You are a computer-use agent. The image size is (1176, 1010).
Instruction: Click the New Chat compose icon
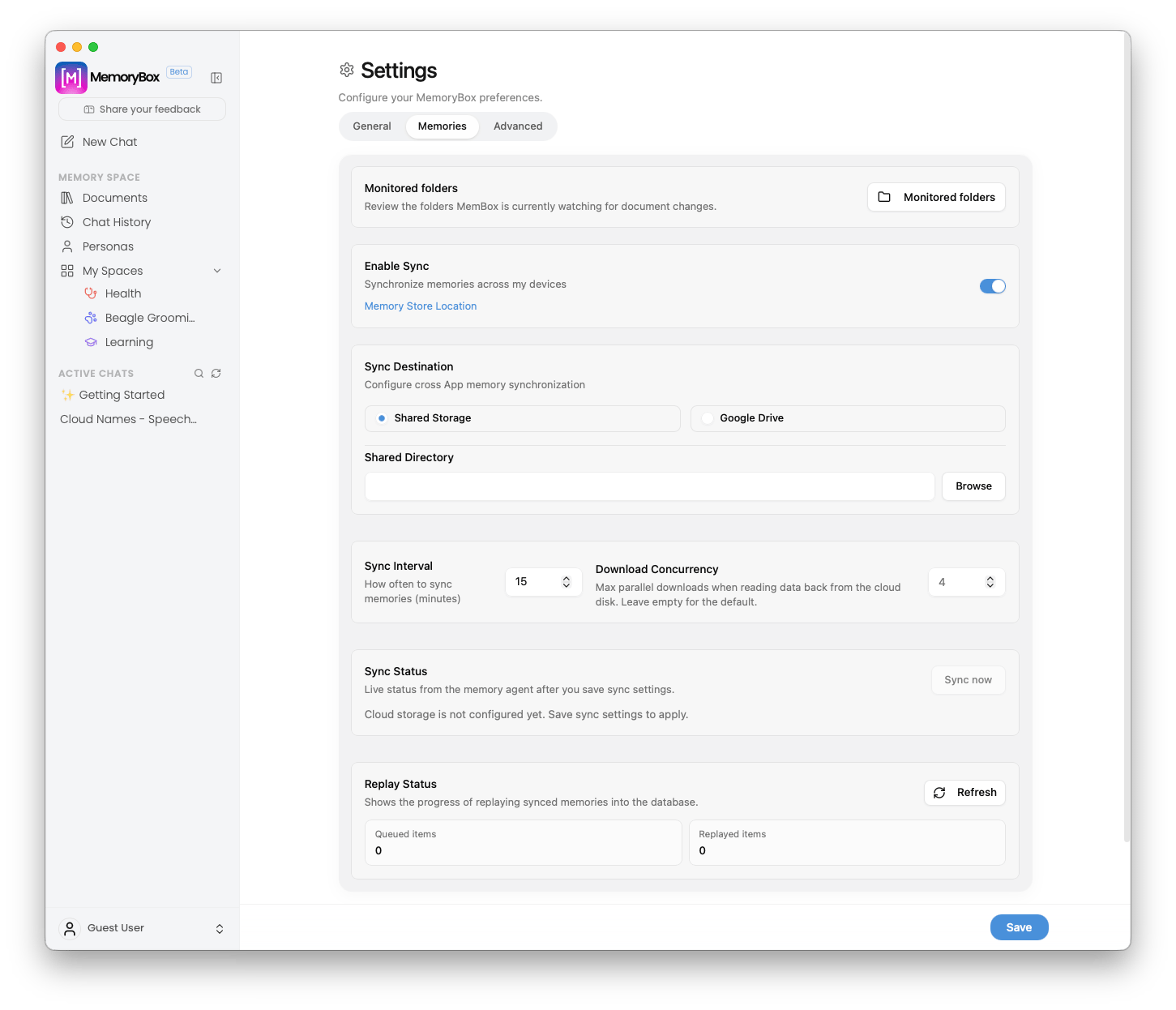(67, 142)
